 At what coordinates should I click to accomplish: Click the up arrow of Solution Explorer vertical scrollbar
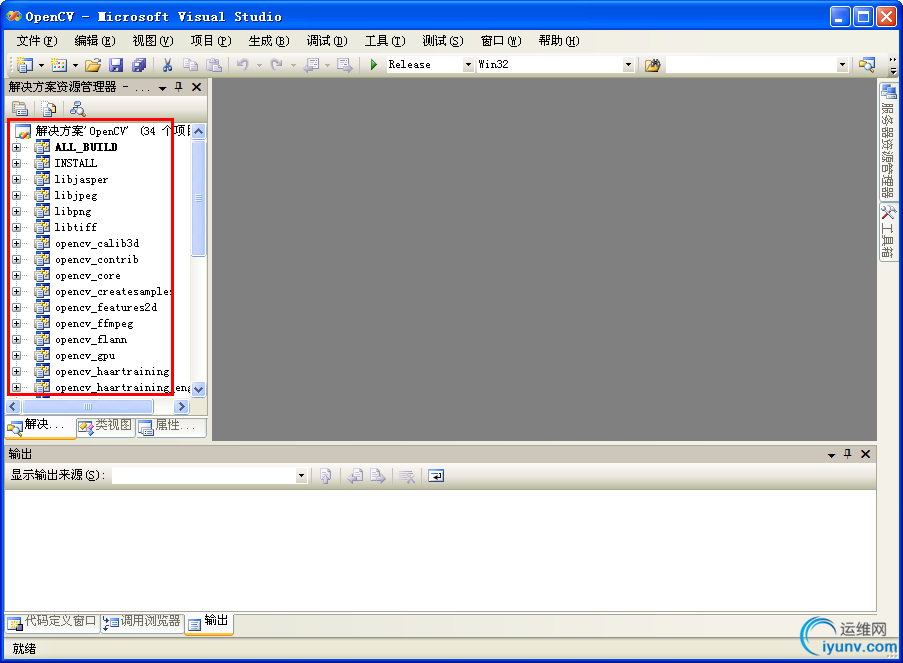tap(199, 131)
